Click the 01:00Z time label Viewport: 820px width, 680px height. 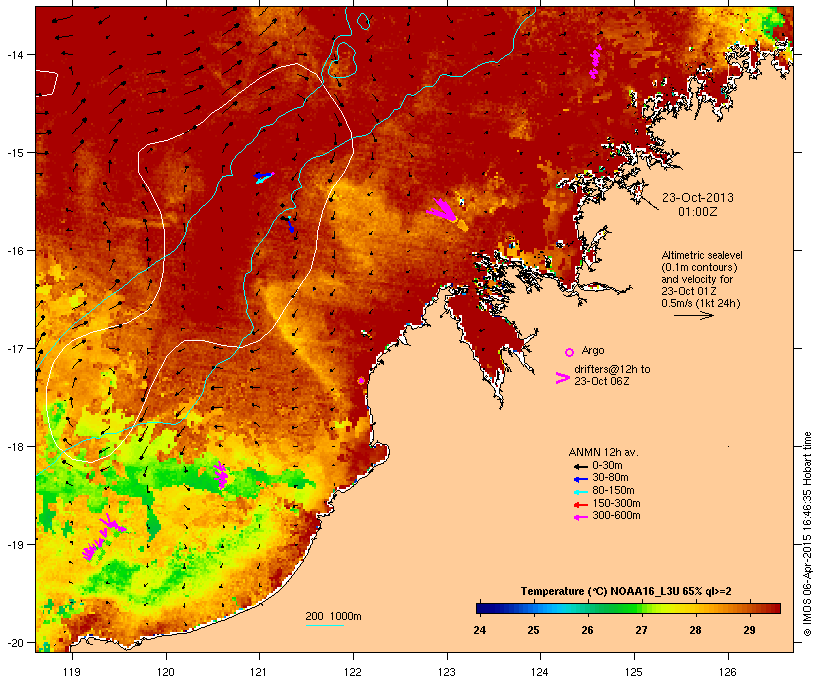coord(698,212)
